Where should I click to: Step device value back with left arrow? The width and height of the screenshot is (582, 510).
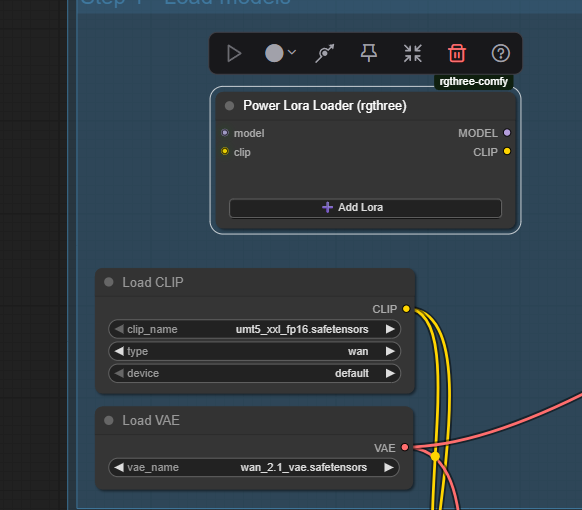click(119, 373)
